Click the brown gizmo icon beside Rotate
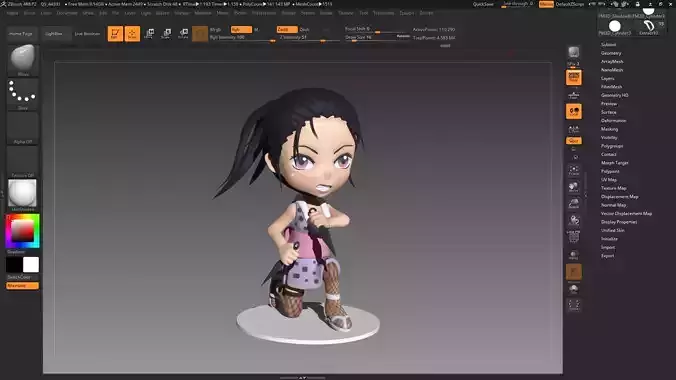The image size is (676, 380). pyautogui.click(x=200, y=34)
